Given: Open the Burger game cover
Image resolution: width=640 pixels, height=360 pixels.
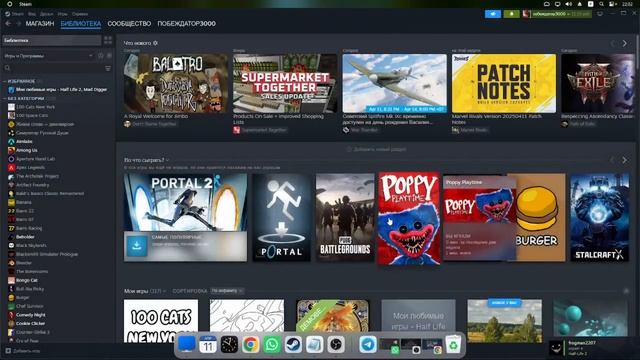Looking at the screenshot, I should click(x=540, y=218).
